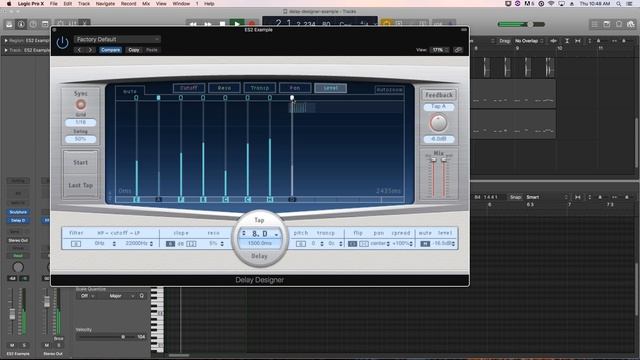The width and height of the screenshot is (640, 360).
Task: Click the Spotlight search icon in menu bar
Action: pyautogui.click(x=619, y=4)
